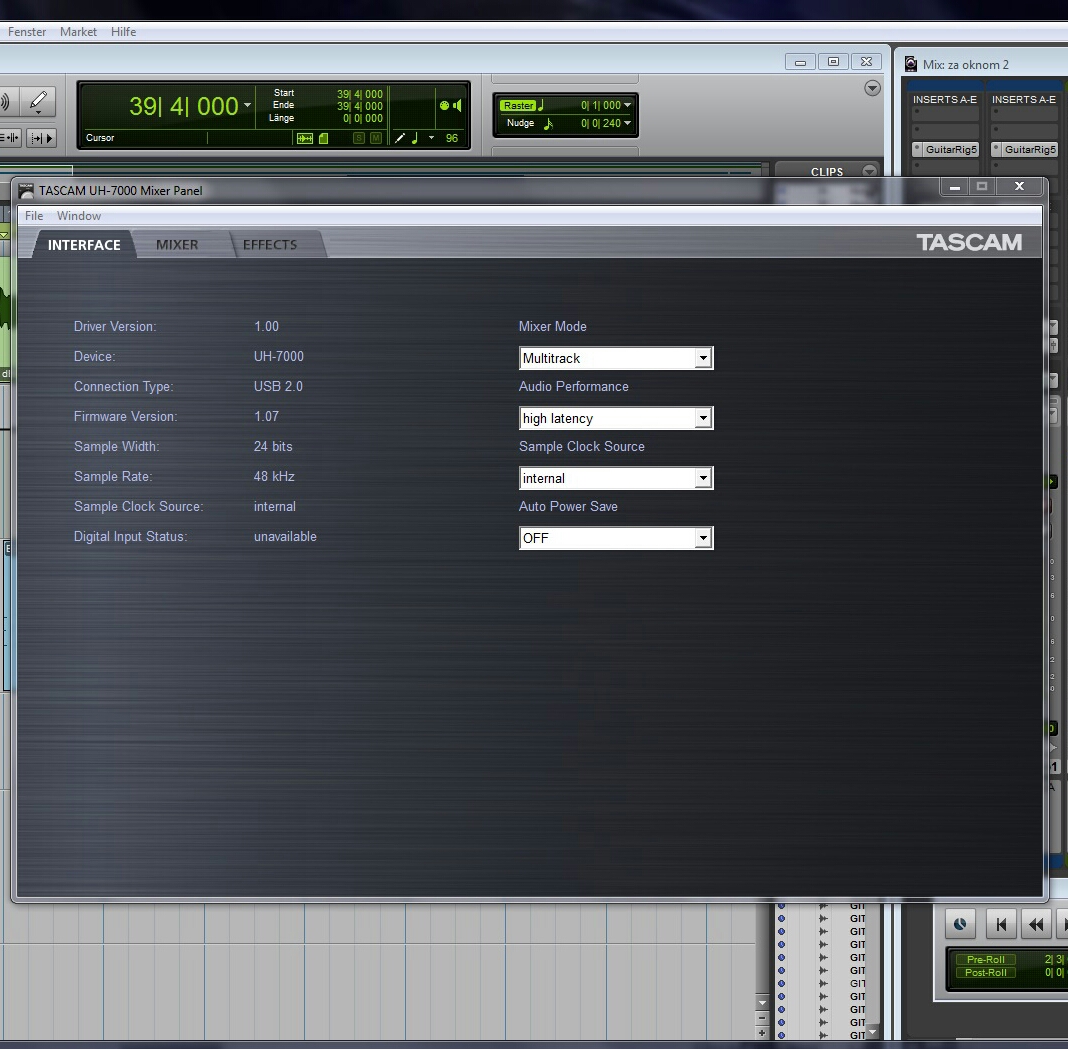Open the Window menu in TASCAM panel

click(79, 216)
